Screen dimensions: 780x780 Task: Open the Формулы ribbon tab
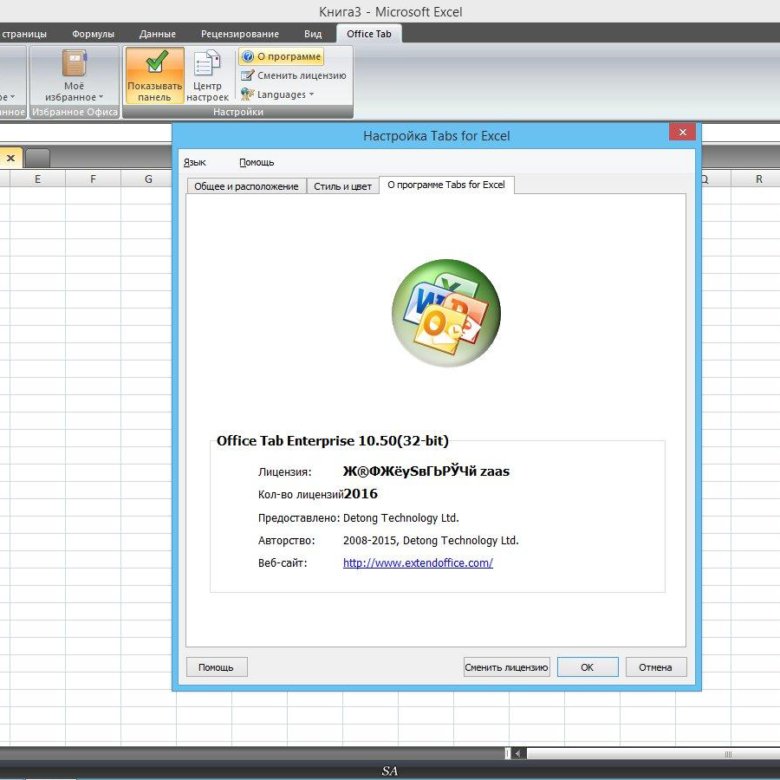(x=93, y=34)
